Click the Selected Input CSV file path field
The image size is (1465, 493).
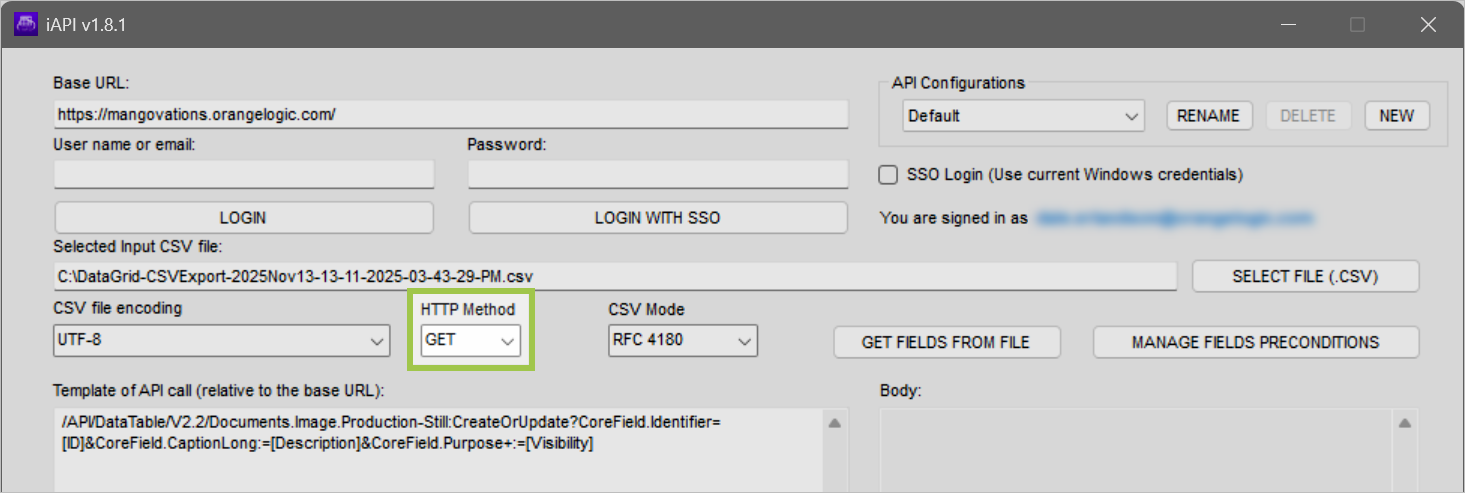point(616,276)
